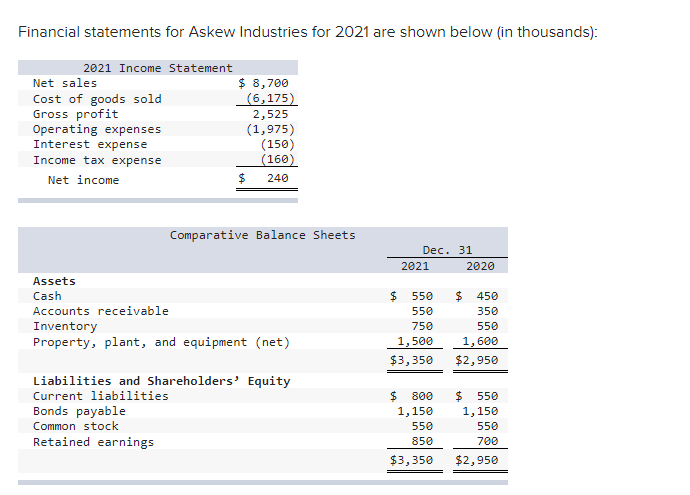This screenshot has width=690, height=495.
Task: Select the 2020 PP&E value 1,600
Action: (480, 341)
